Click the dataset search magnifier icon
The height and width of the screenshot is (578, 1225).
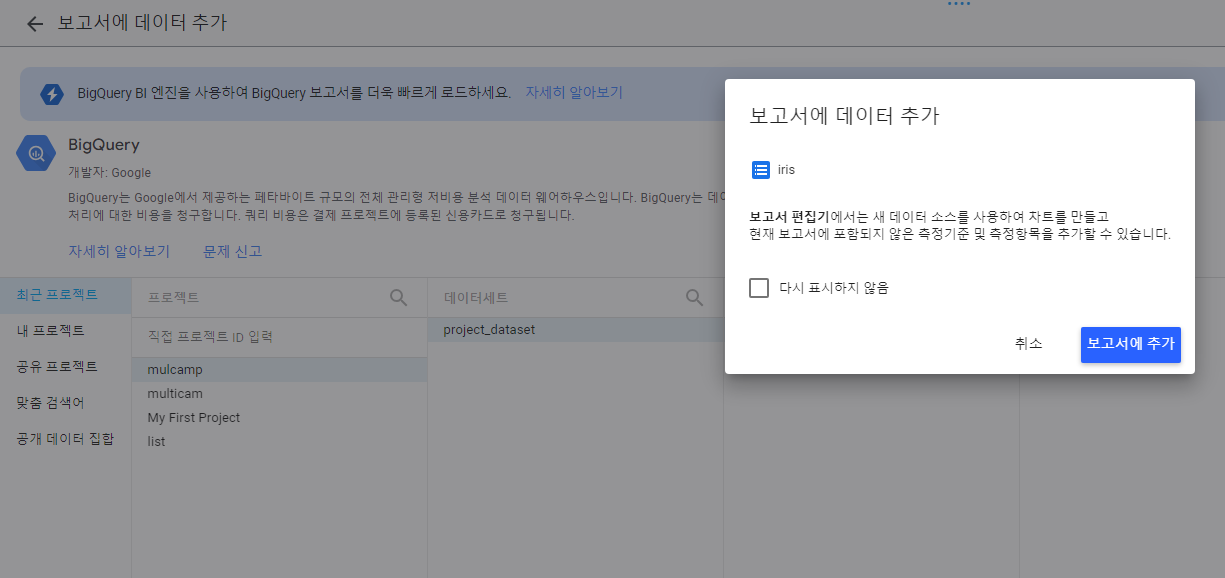[x=694, y=297]
